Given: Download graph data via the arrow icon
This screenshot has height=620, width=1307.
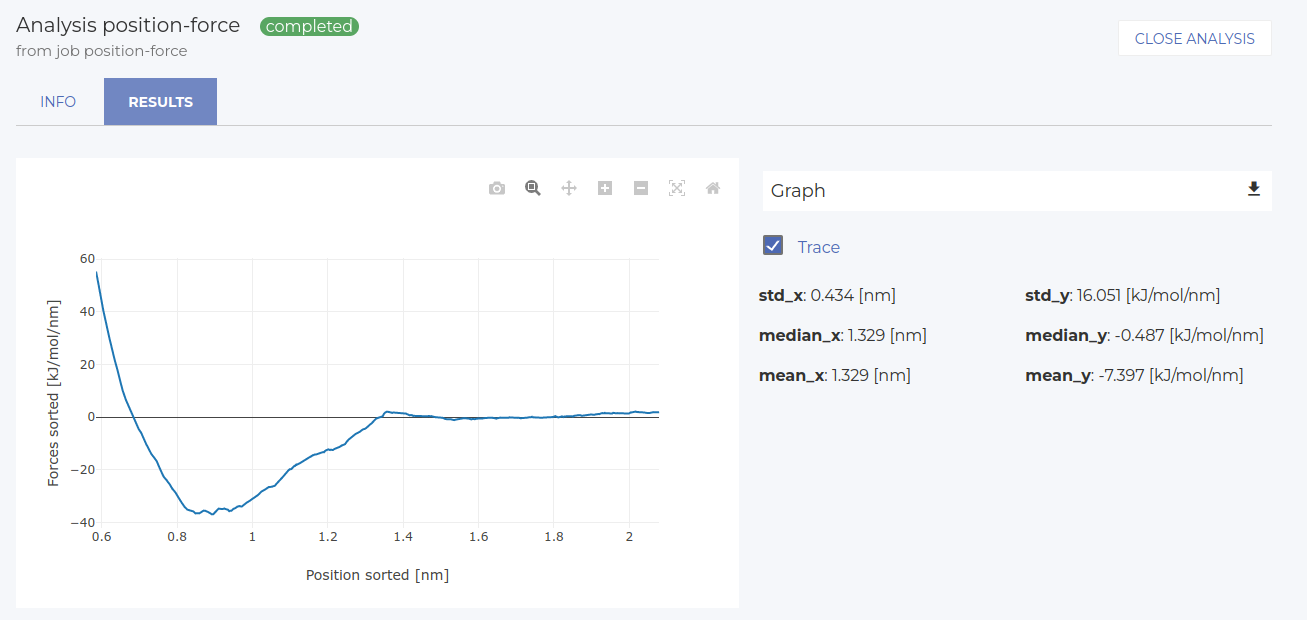Looking at the screenshot, I should (1253, 190).
